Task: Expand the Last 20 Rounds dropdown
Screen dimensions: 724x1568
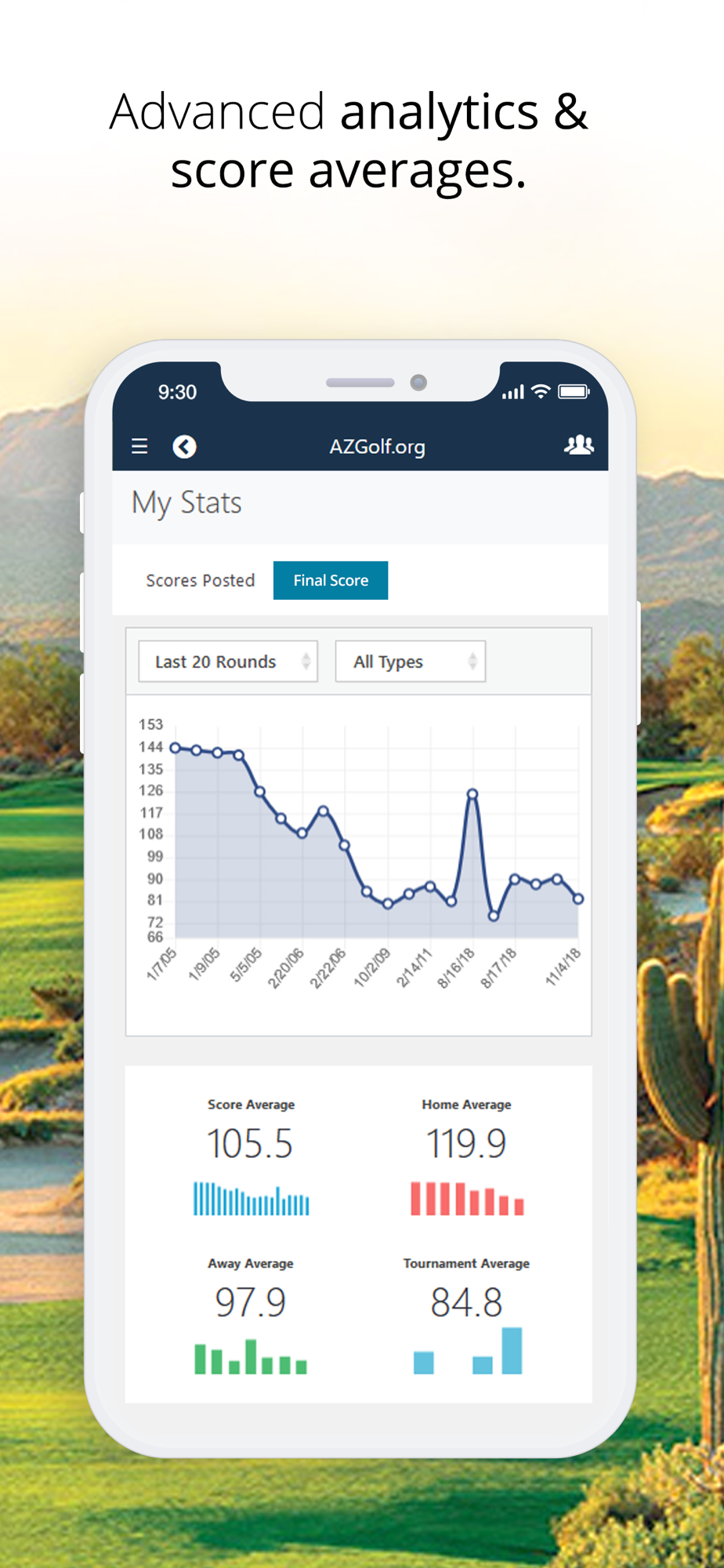Action: tap(228, 662)
